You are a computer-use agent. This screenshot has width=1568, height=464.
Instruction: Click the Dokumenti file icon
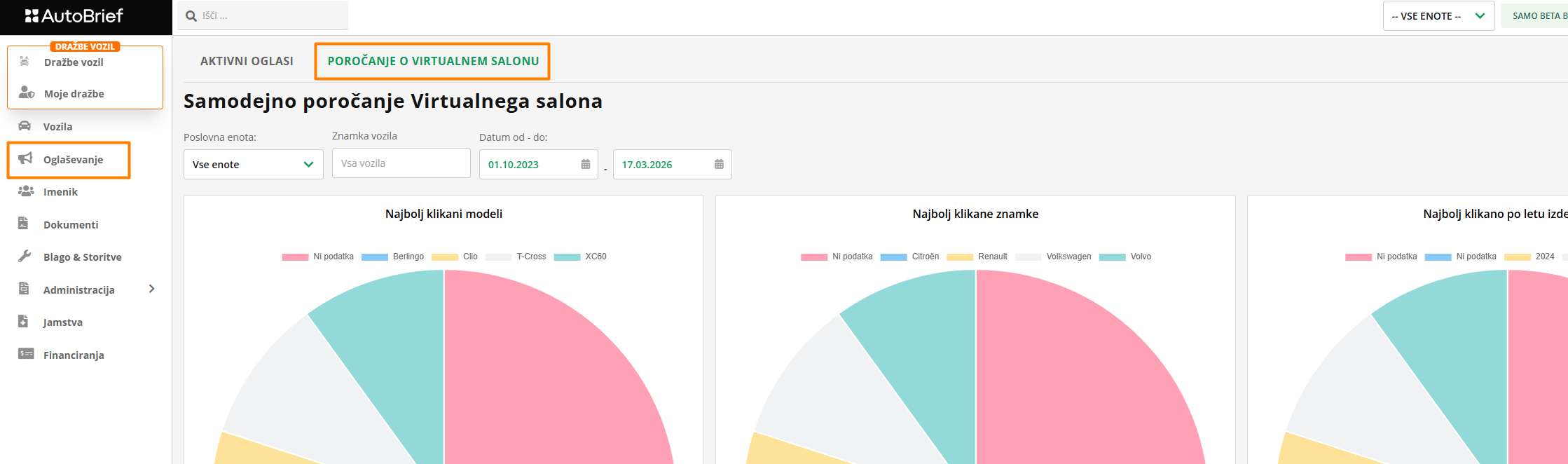click(23, 224)
